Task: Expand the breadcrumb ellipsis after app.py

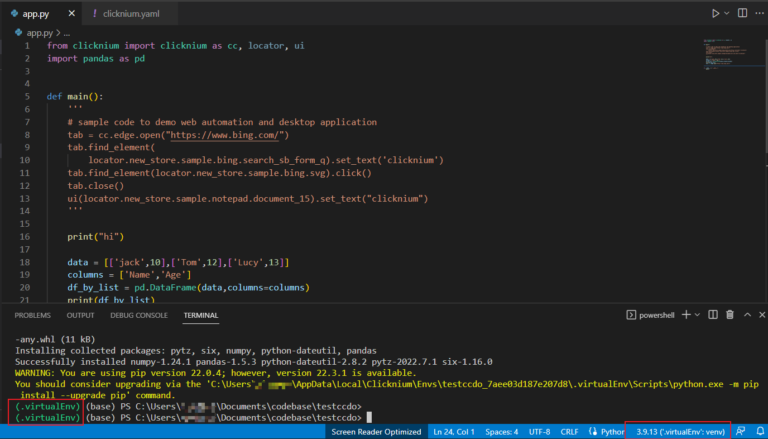Action: tap(67, 33)
